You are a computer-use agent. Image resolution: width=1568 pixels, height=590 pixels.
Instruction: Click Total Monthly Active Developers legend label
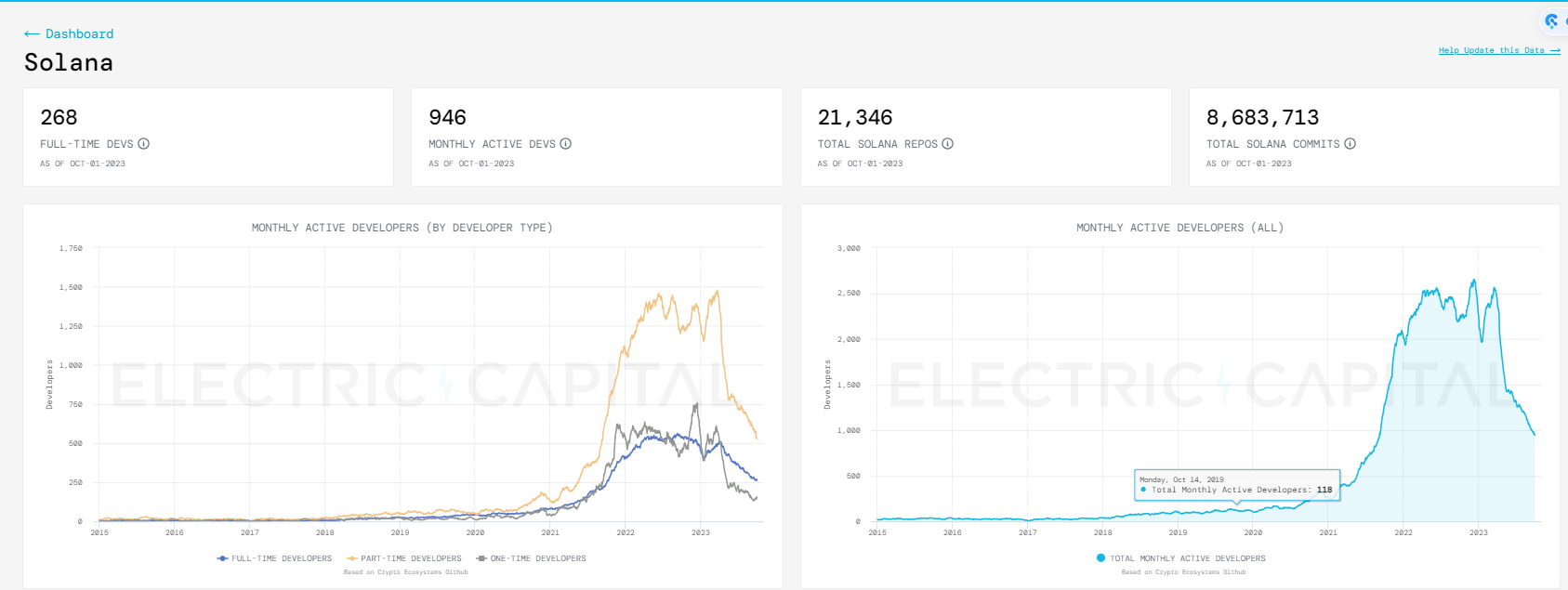coord(1187,558)
